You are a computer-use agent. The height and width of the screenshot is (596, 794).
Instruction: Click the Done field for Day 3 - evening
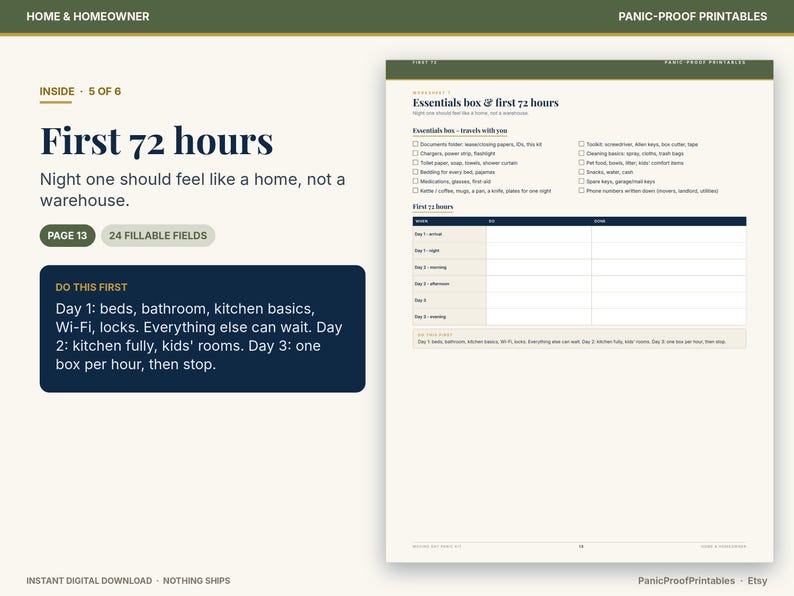click(x=669, y=317)
